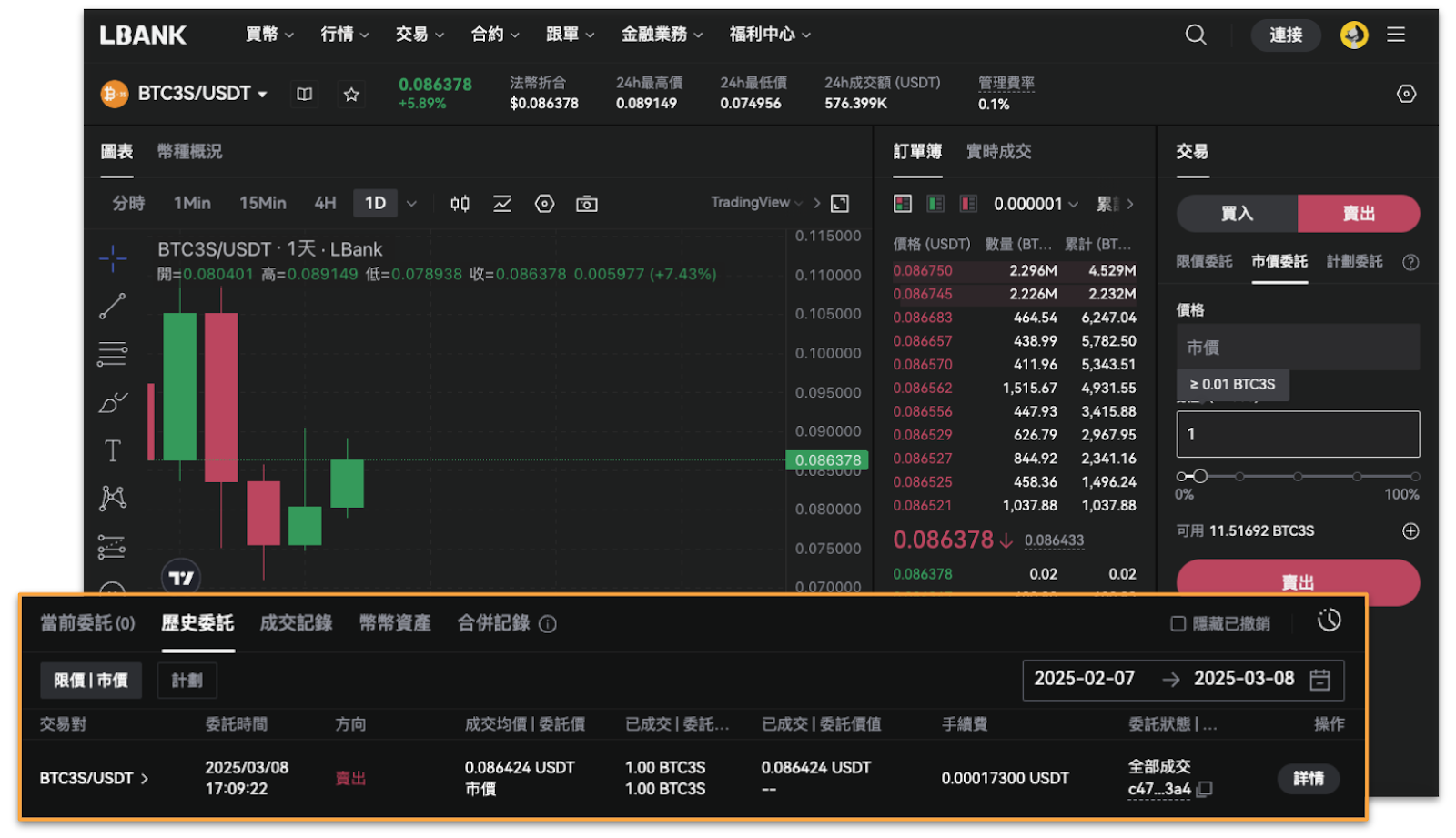This screenshot has width=1456, height=838.
Task: Select the forecast measurement tool
Action: coord(112,546)
